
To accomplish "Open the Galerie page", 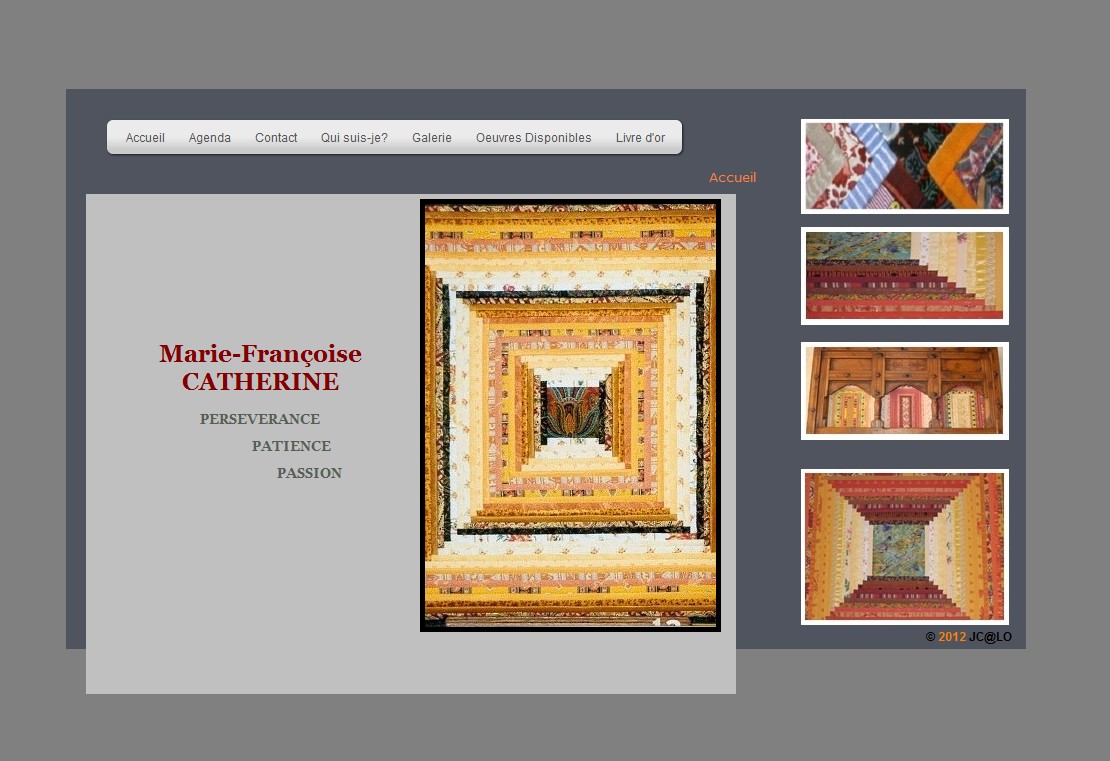I will pos(432,137).
